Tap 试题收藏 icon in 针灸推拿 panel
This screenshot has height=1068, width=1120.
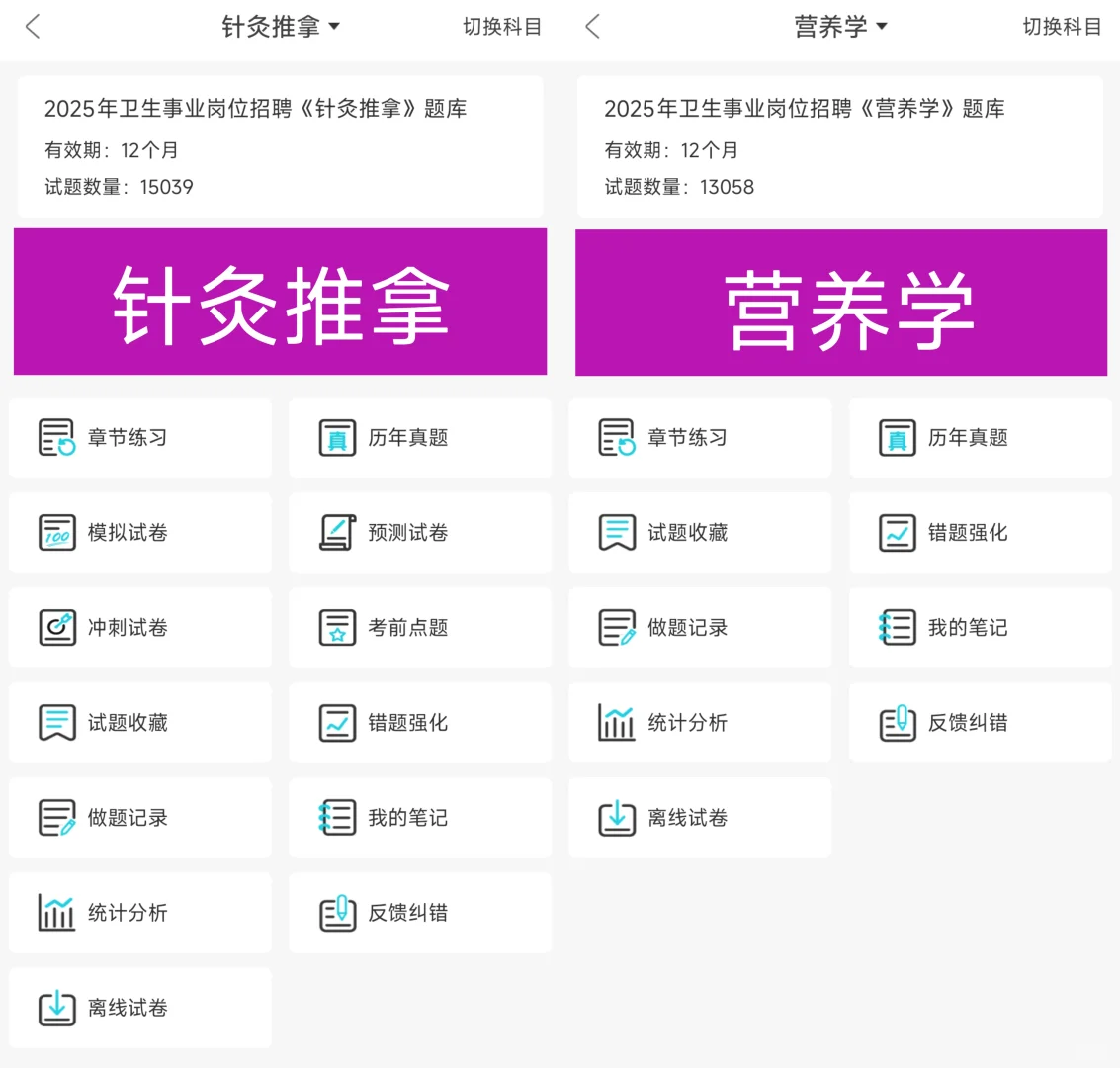[56, 722]
